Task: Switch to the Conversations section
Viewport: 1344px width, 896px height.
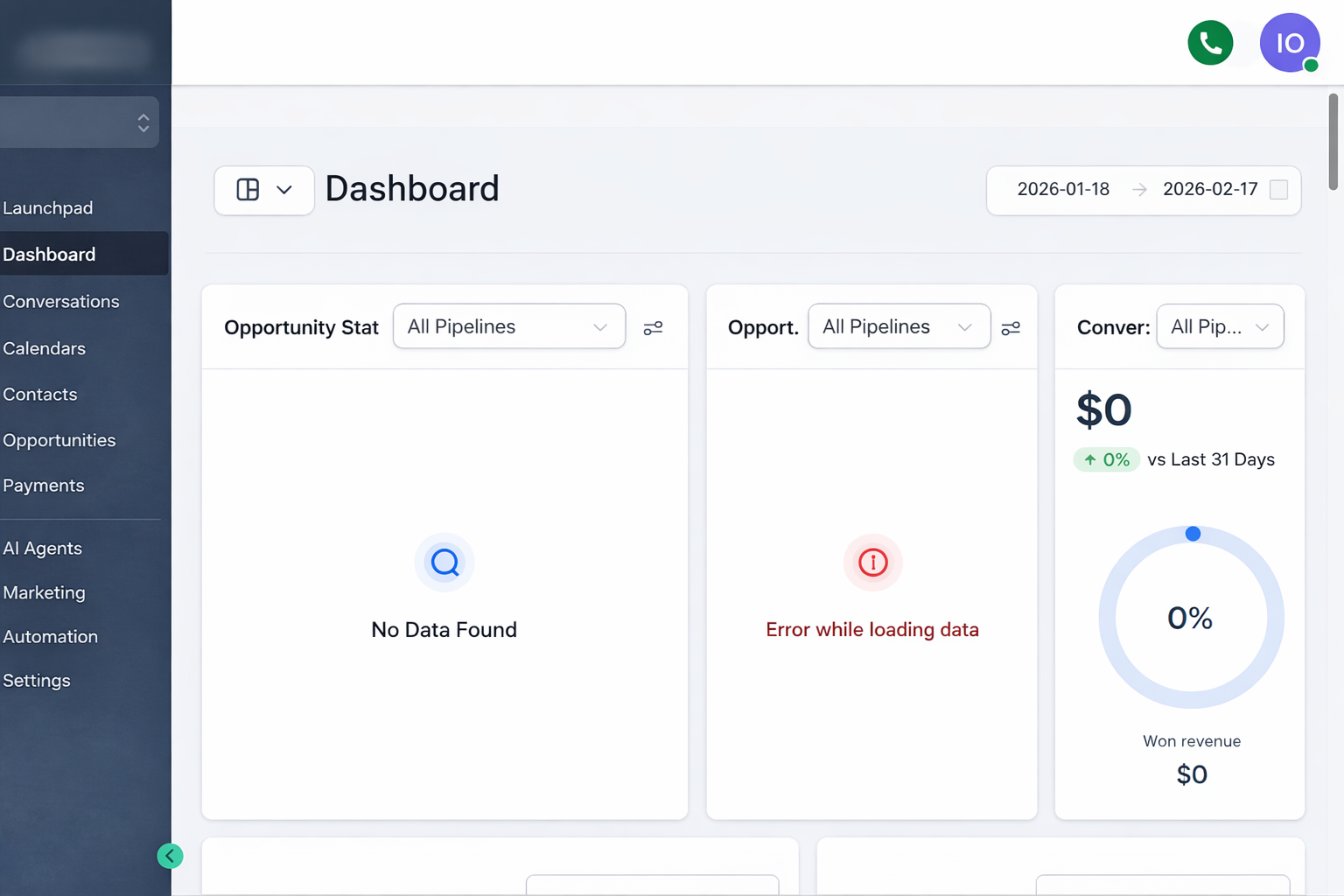Action: coord(61,301)
